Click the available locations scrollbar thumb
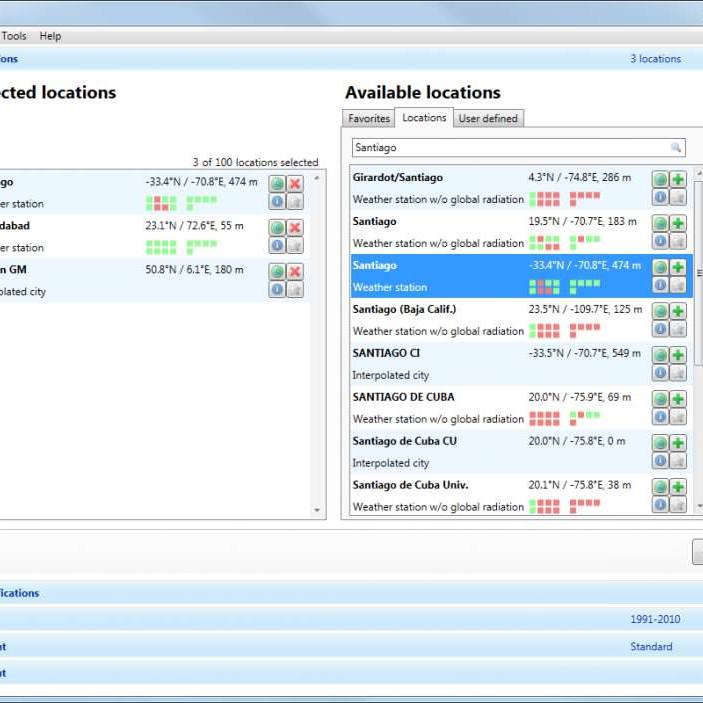Image resolution: width=703 pixels, height=703 pixels. (x=699, y=273)
